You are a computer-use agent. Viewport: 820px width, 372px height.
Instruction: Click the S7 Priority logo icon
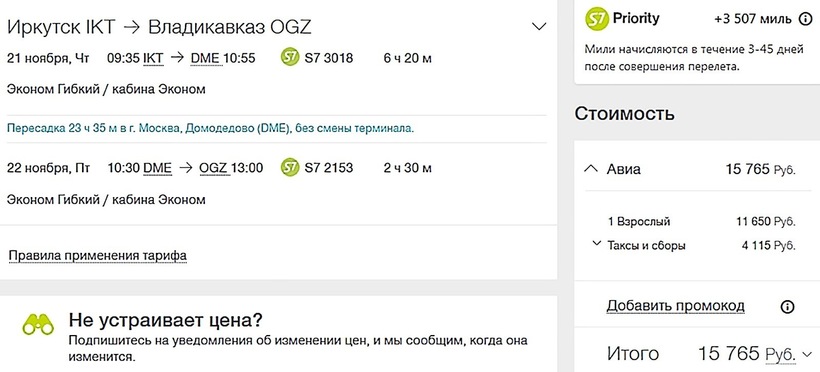point(596,20)
